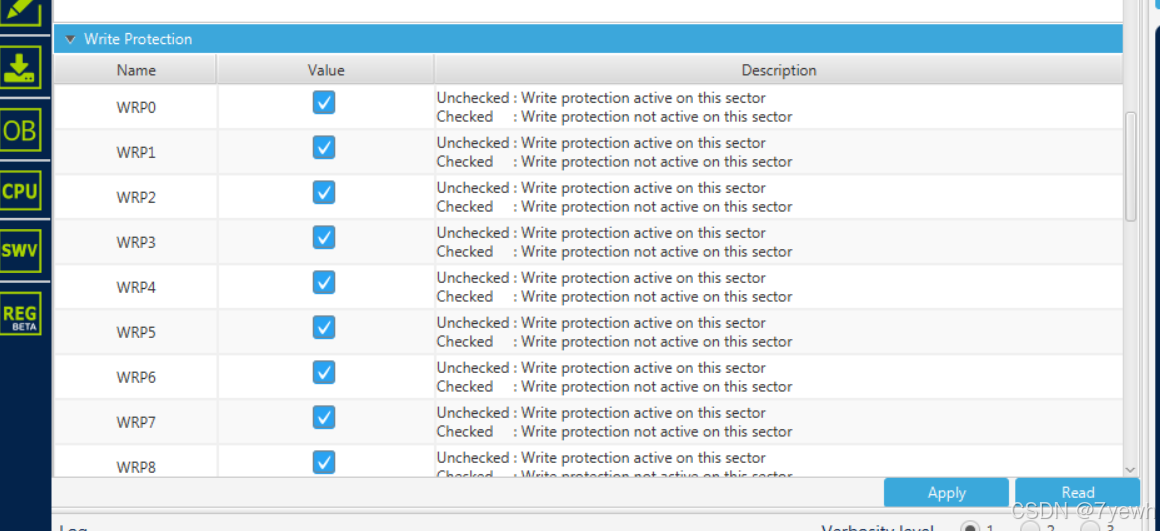Viewport: 1160px width, 531px height.
Task: Select verbosity level 1 radio button
Action: coord(969,527)
